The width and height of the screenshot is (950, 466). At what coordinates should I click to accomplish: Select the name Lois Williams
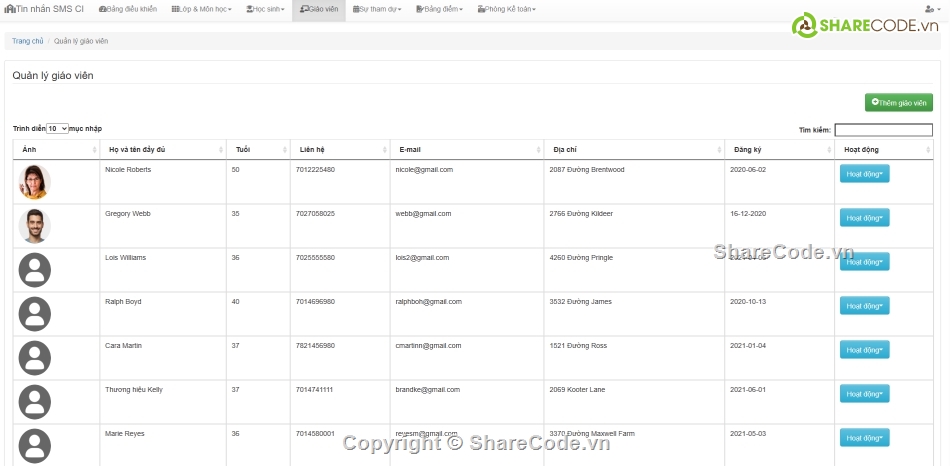(125, 258)
